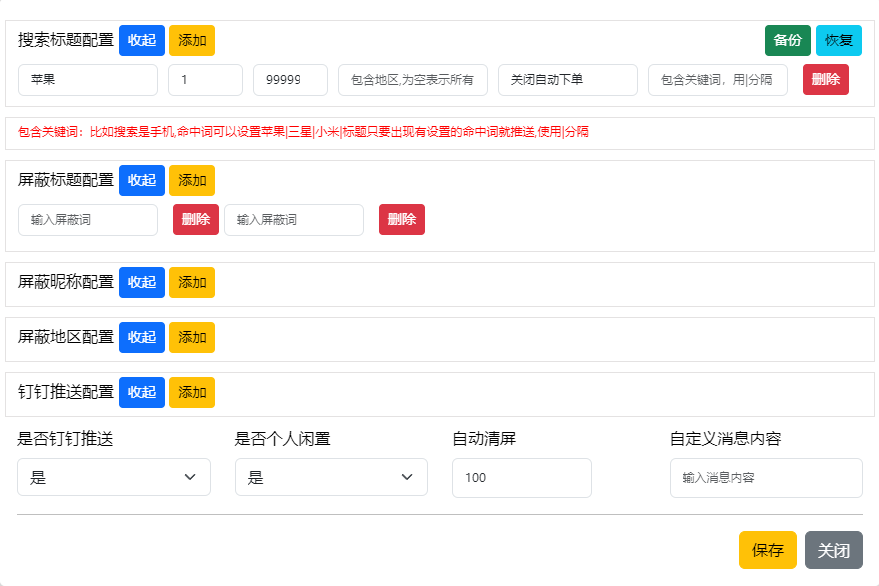Click 添加 in 屏蔽地区配置 section
Viewport: 879px width, 586px height.
[x=192, y=337]
